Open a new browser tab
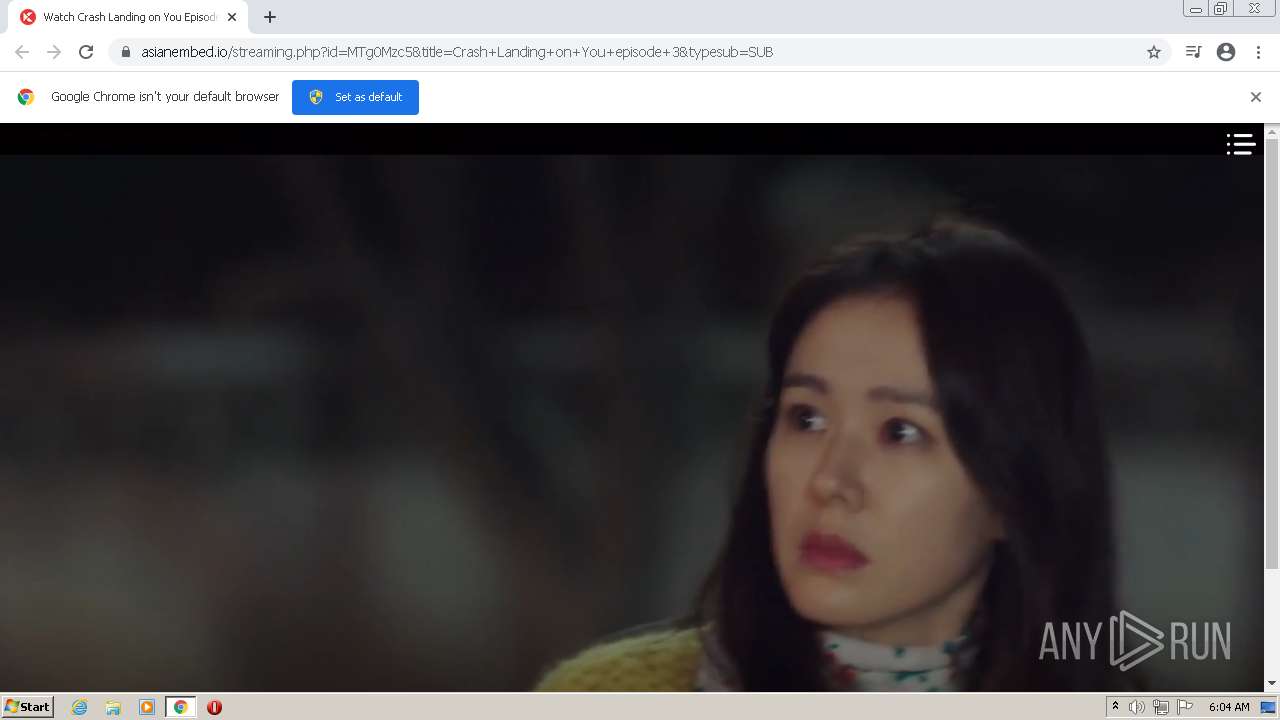This screenshot has width=1280, height=720. tap(270, 17)
